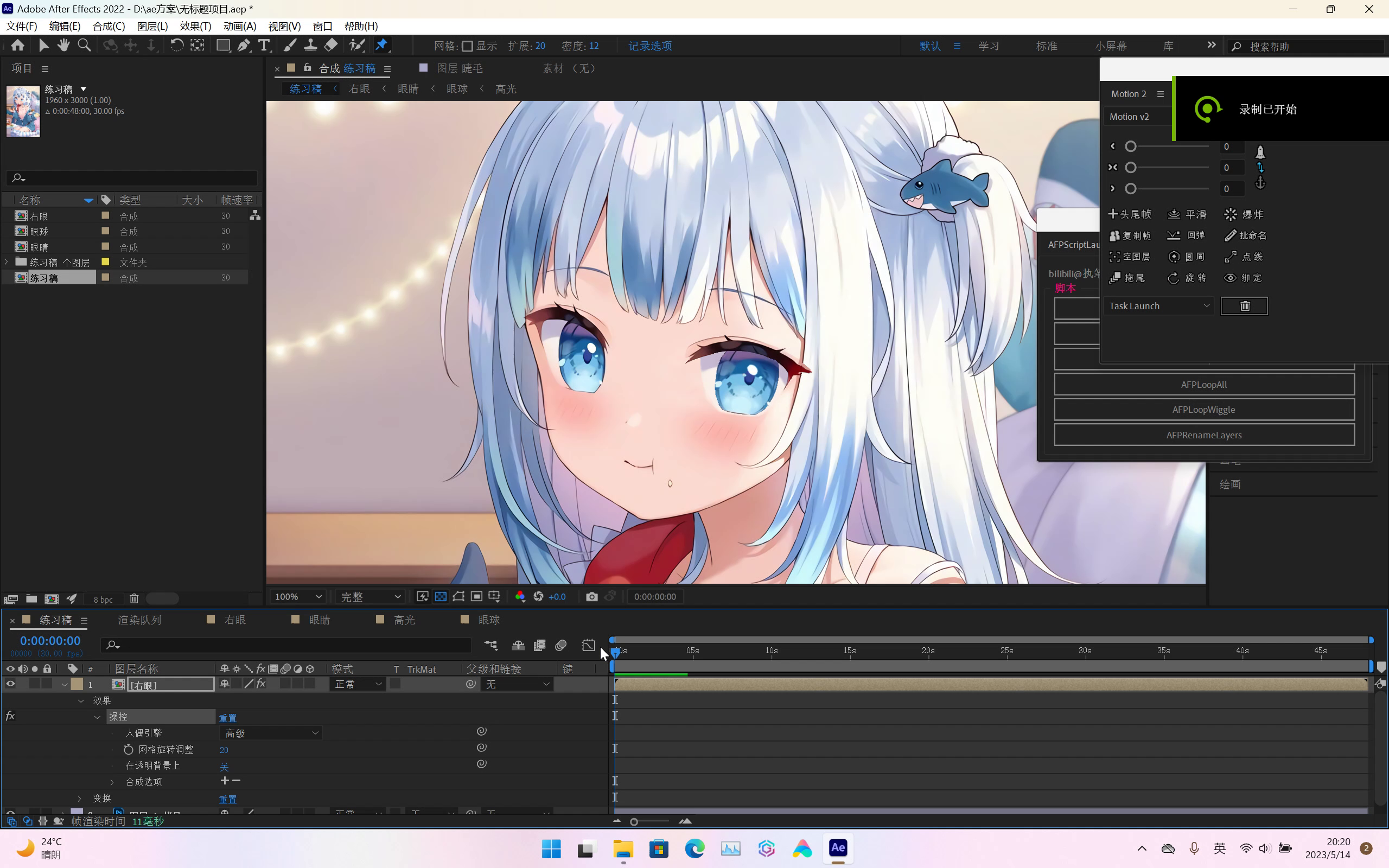Delete selected project item trash icon
The height and width of the screenshot is (868, 1389).
135,599
